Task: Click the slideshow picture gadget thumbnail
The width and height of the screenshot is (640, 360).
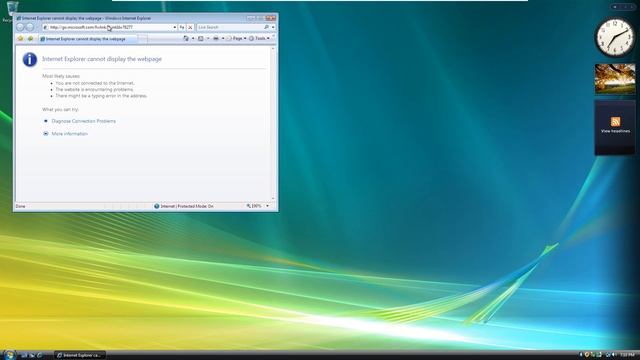Action: 615,79
